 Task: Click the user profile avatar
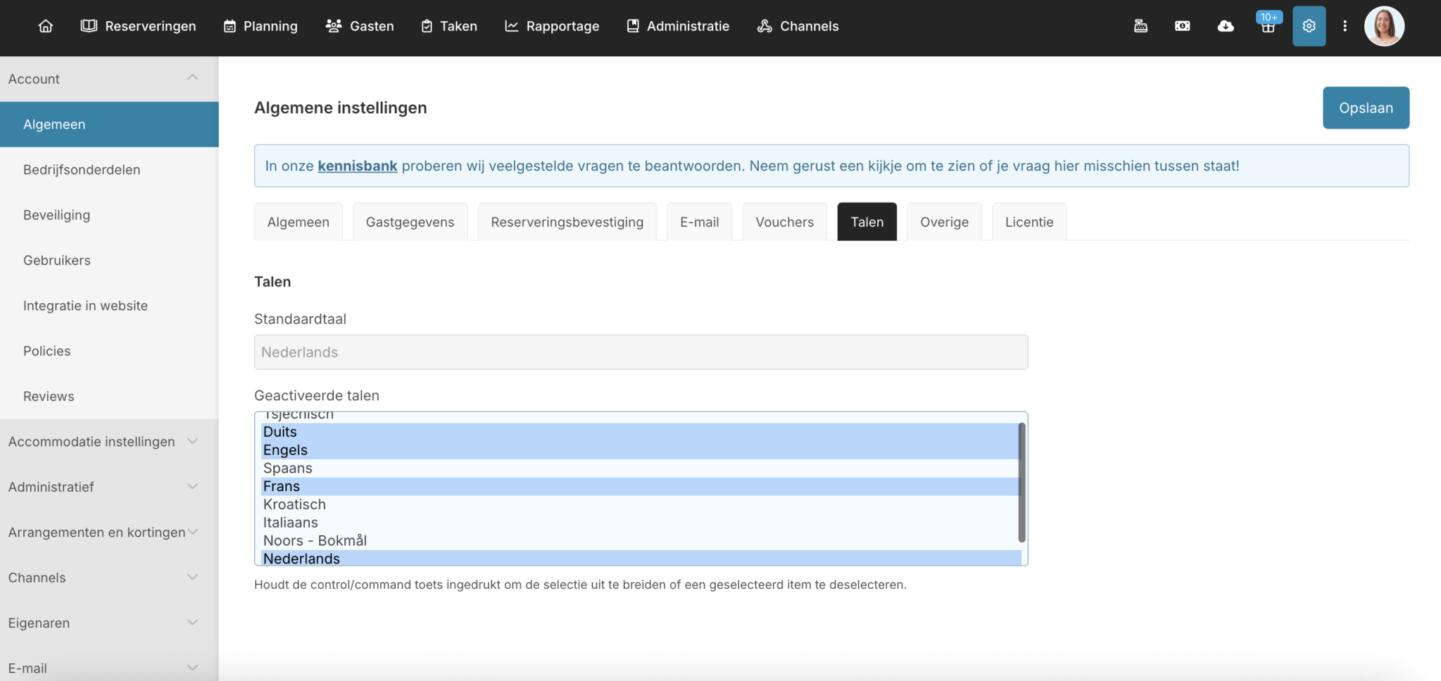1384,26
